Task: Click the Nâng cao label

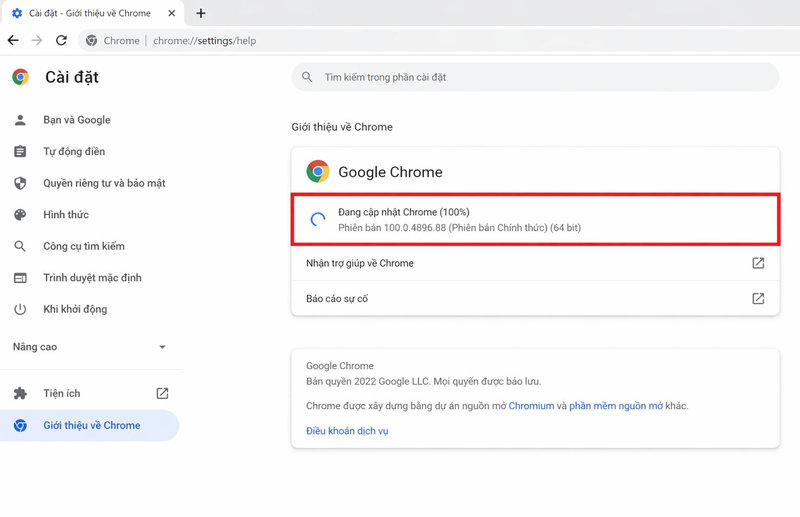Action: tap(35, 347)
